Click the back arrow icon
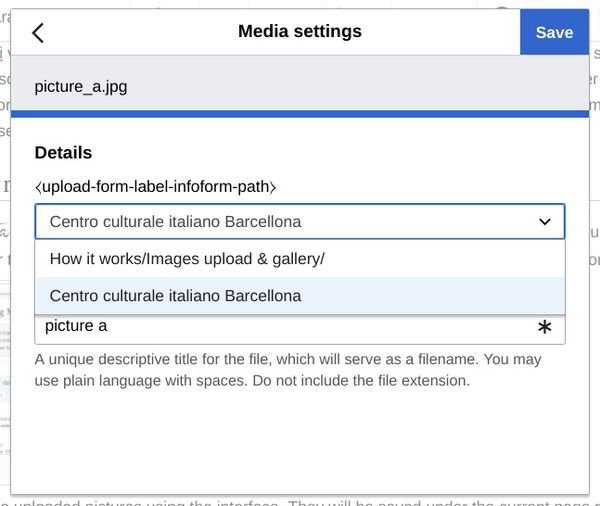600x506 pixels. click(38, 33)
